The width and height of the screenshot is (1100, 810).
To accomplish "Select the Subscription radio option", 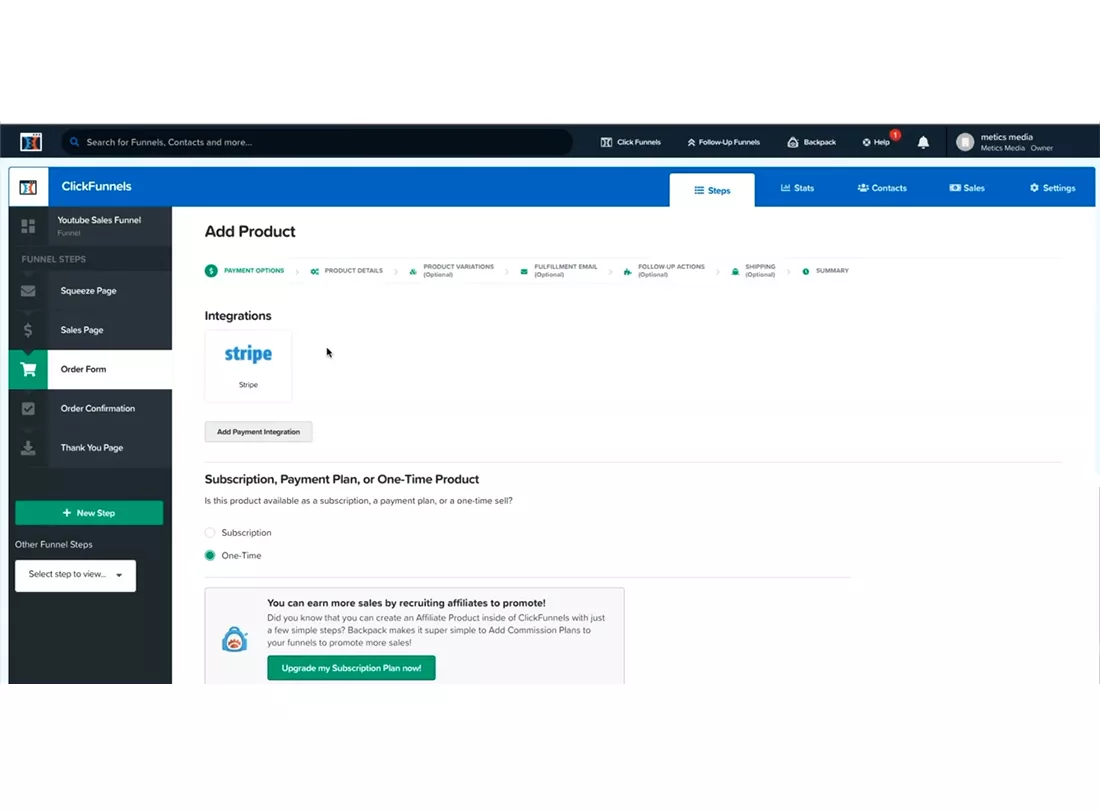I will (210, 532).
